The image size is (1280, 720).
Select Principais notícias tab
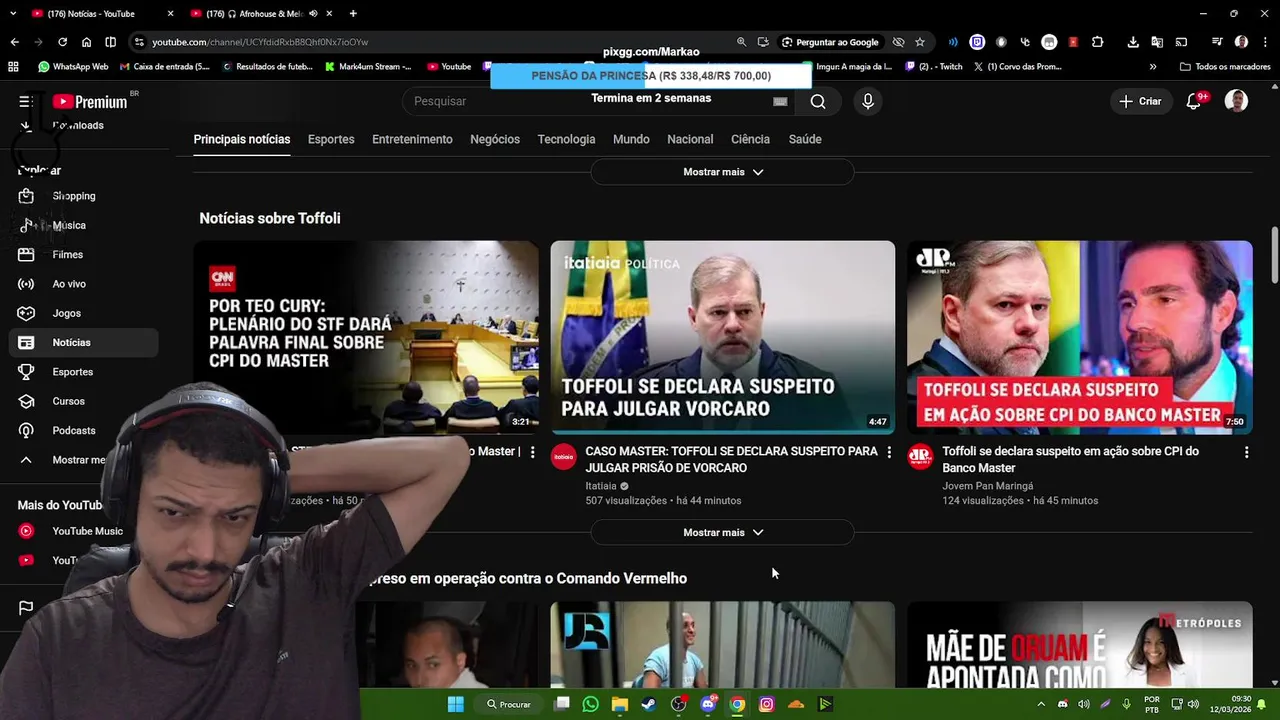[x=242, y=139]
